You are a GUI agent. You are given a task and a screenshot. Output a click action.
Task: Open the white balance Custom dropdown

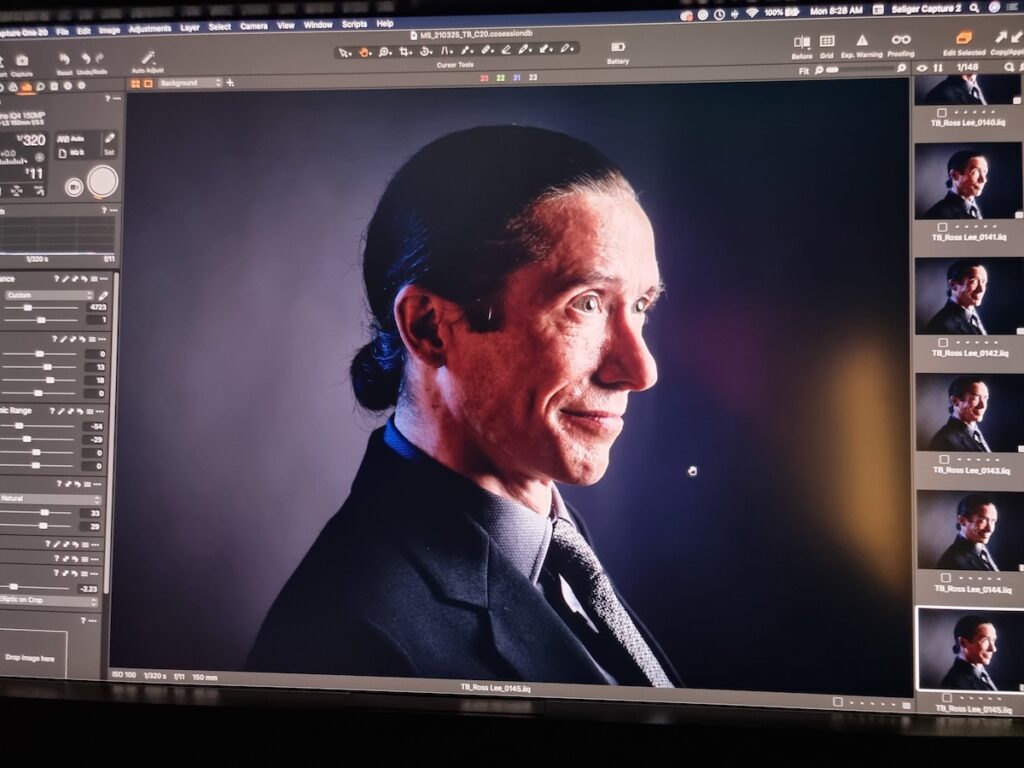[x=48, y=296]
